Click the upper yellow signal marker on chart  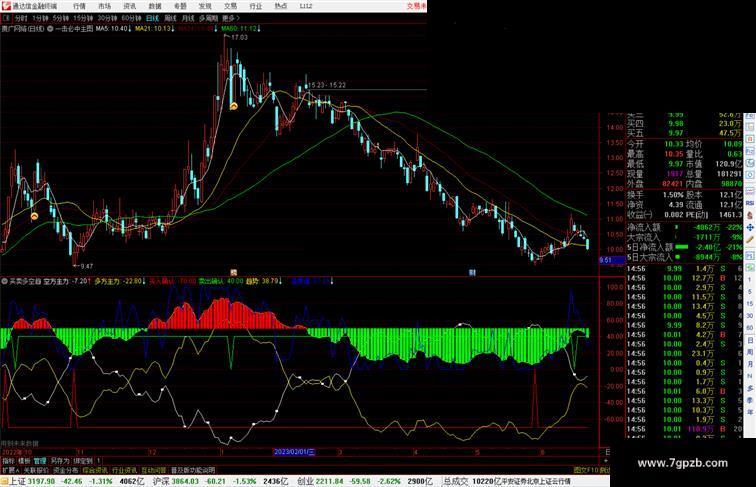[233, 106]
